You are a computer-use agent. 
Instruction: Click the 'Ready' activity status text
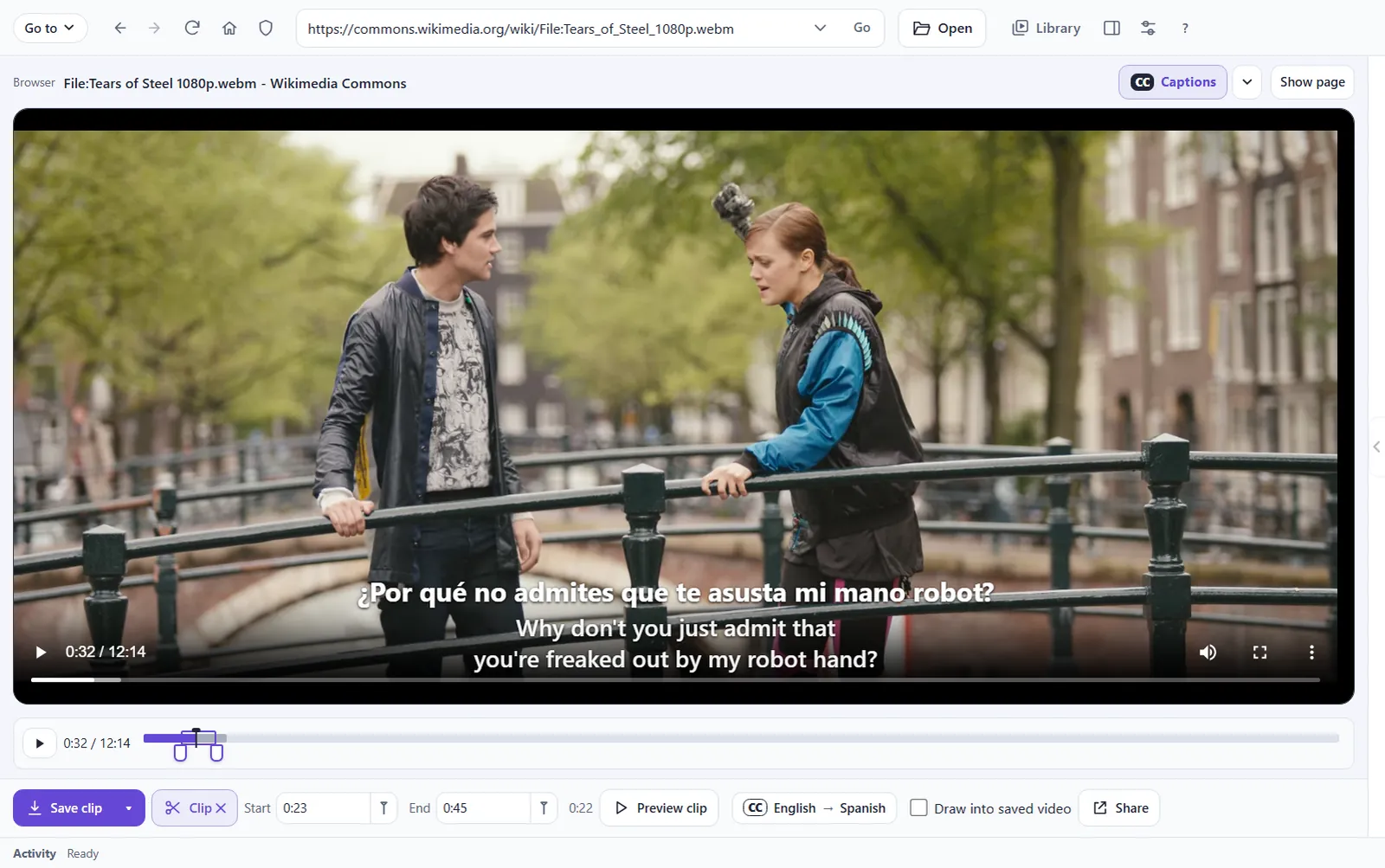pyautogui.click(x=83, y=854)
